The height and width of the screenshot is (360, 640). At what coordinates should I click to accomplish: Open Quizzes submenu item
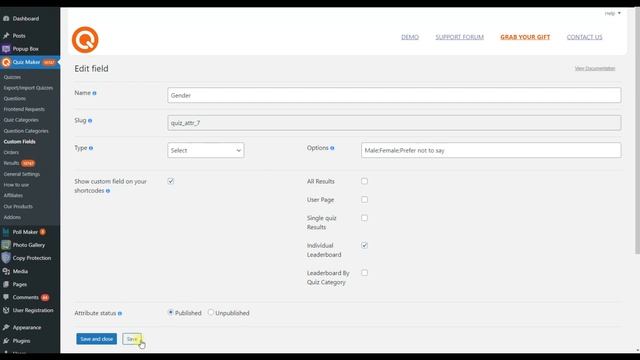(x=12, y=77)
